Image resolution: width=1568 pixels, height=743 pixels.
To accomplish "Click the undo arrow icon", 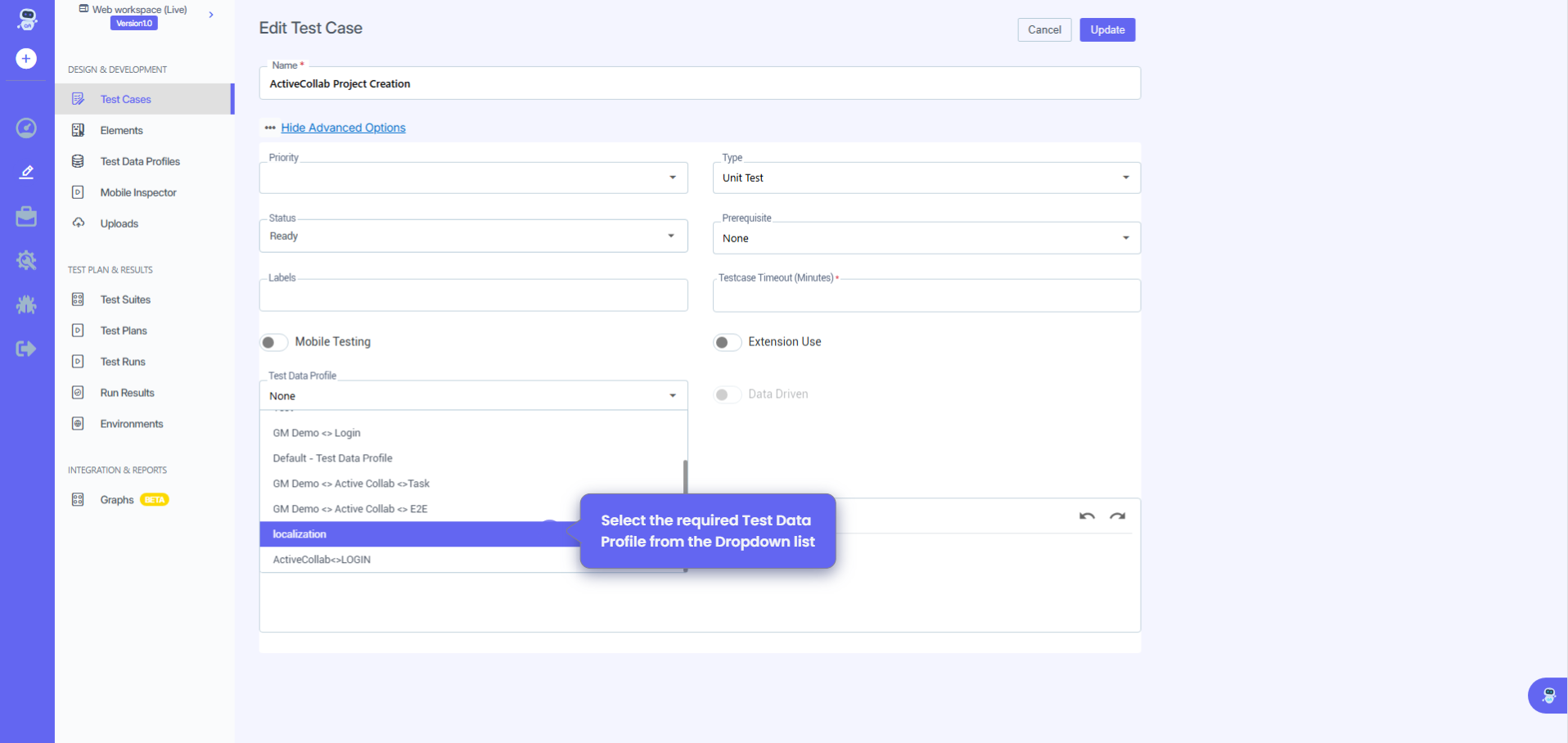I will [x=1087, y=516].
